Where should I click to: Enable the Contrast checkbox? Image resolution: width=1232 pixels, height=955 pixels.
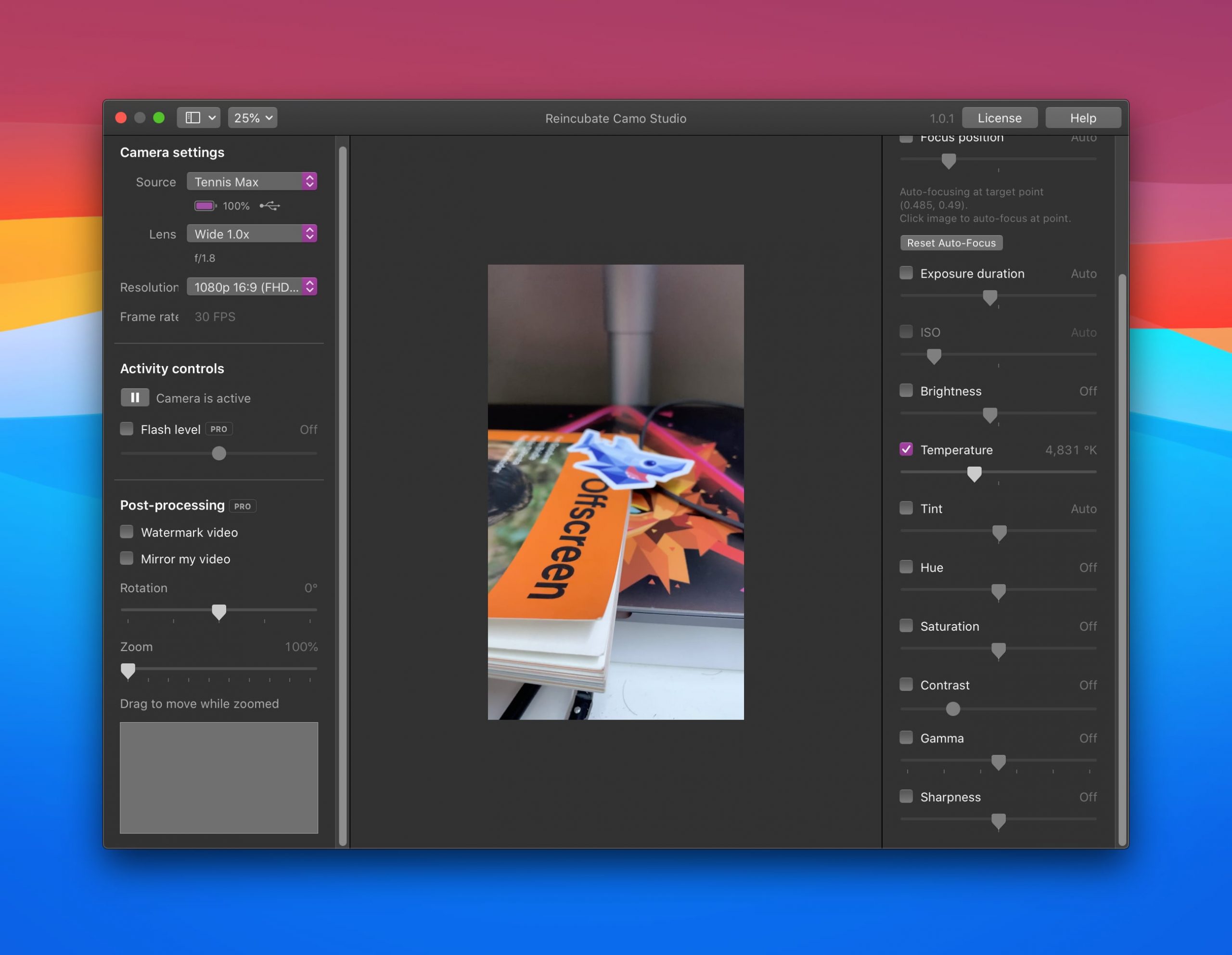click(906, 684)
